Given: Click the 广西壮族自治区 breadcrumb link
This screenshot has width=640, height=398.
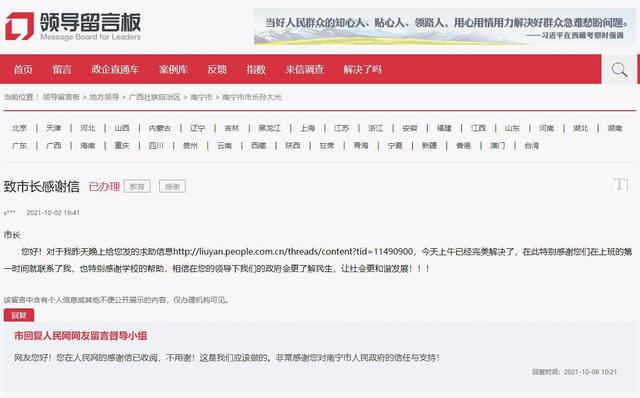Looking at the screenshot, I should click(154, 97).
